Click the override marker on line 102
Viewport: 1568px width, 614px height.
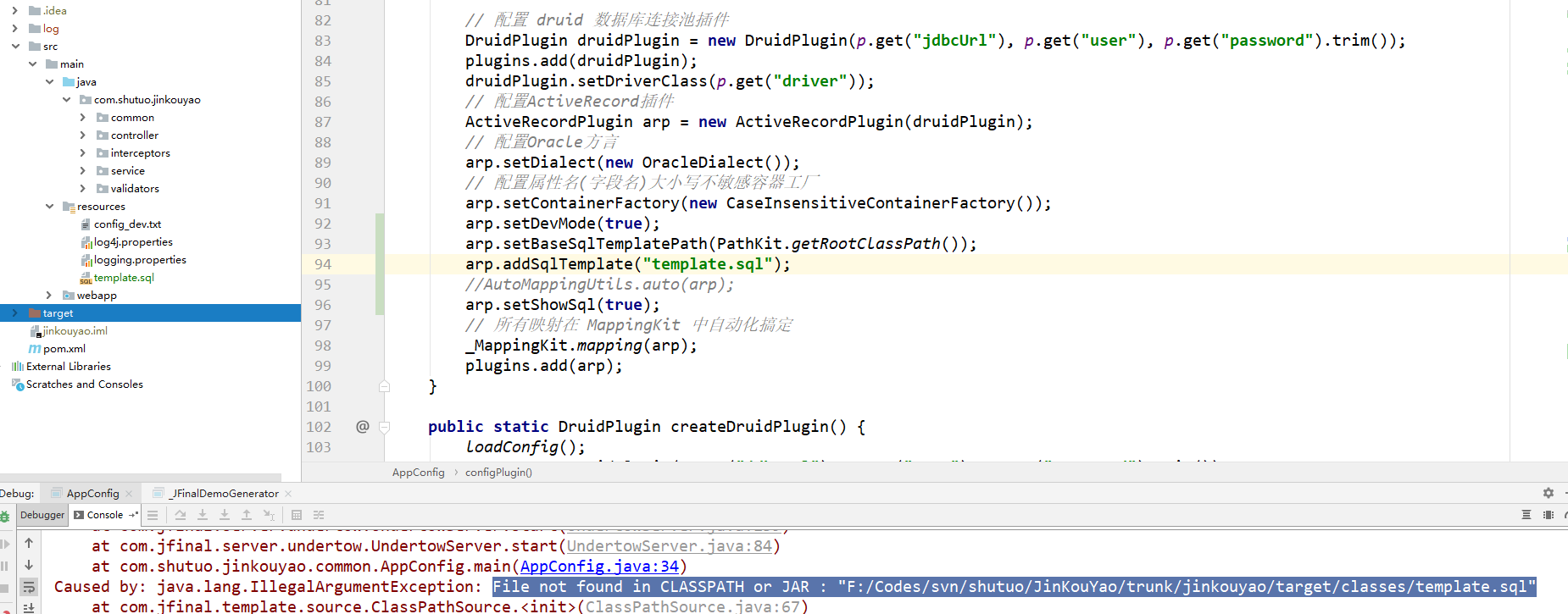click(x=363, y=427)
